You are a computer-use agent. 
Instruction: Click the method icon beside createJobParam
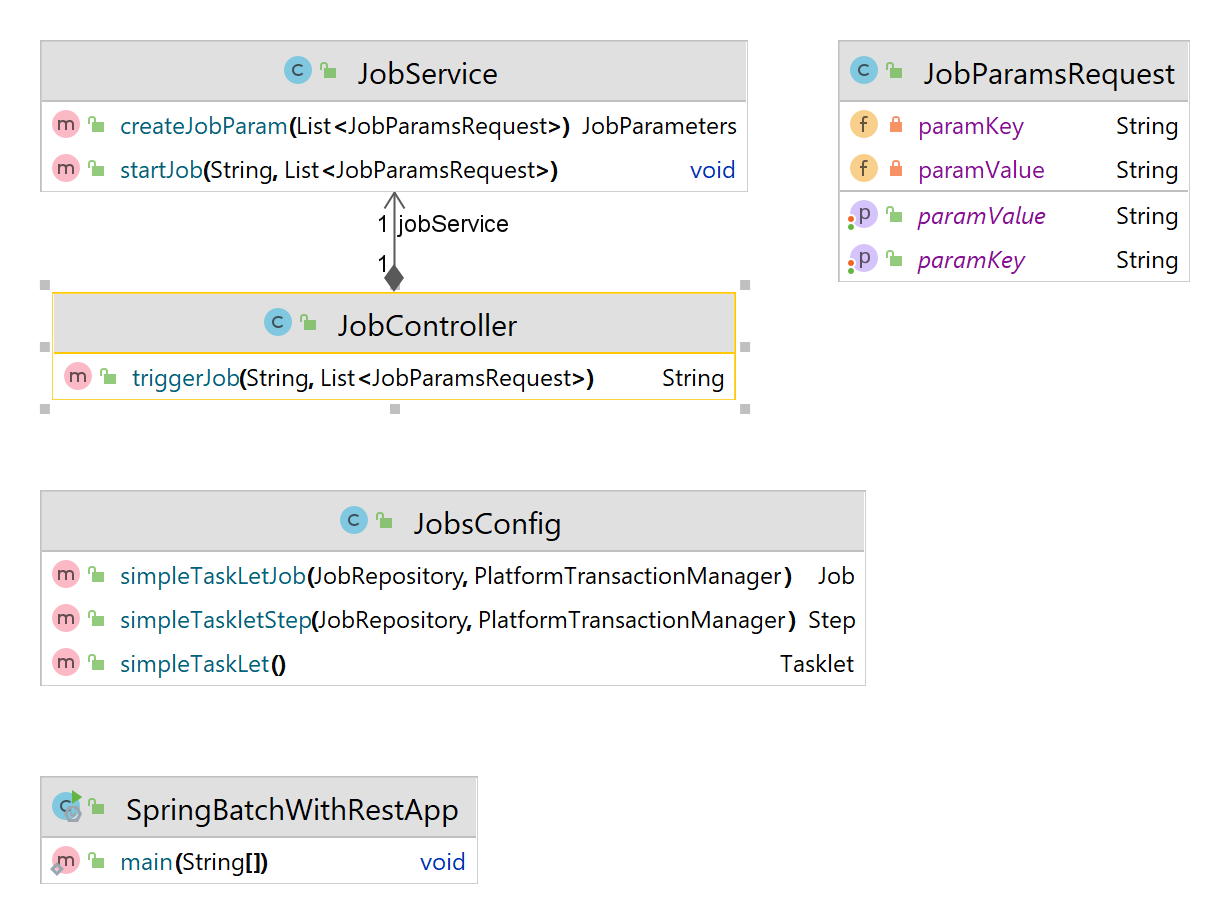coord(65,125)
